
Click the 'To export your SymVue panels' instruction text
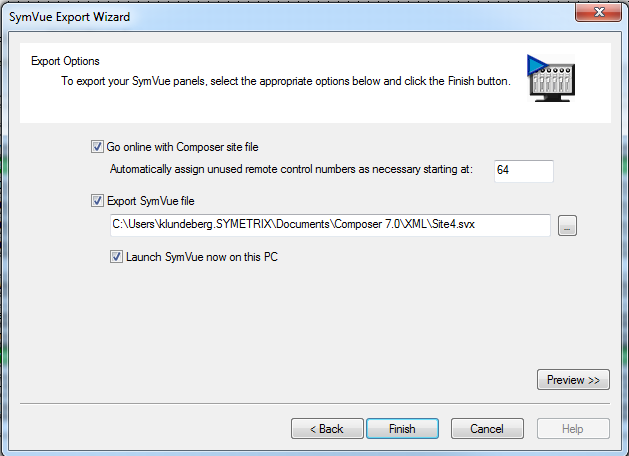coord(286,81)
